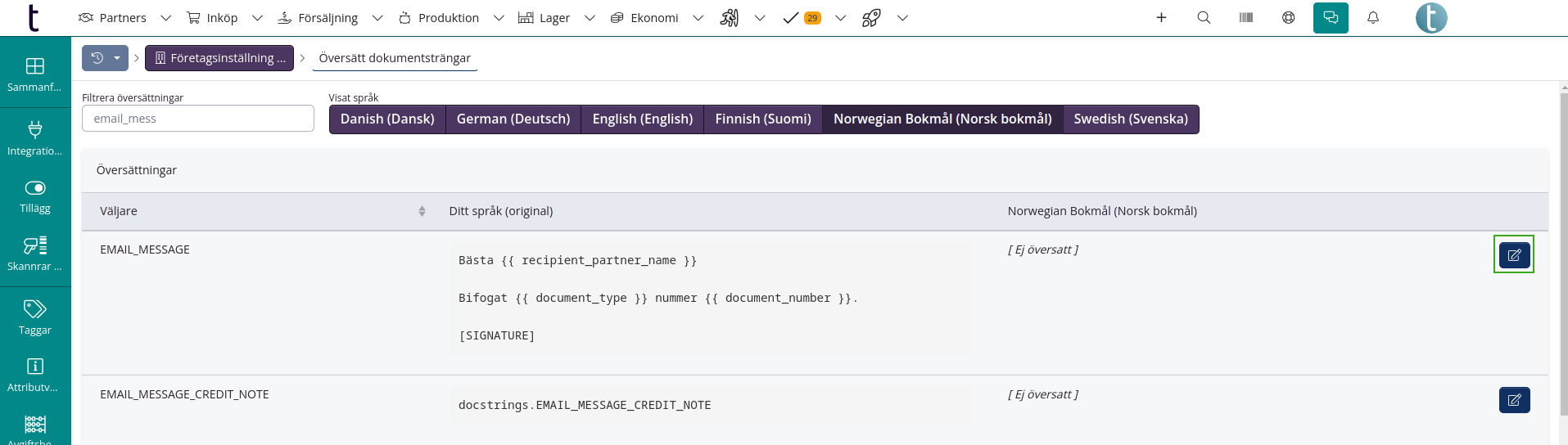
Task: Open Tillägg in the sidebar
Action: click(35, 196)
